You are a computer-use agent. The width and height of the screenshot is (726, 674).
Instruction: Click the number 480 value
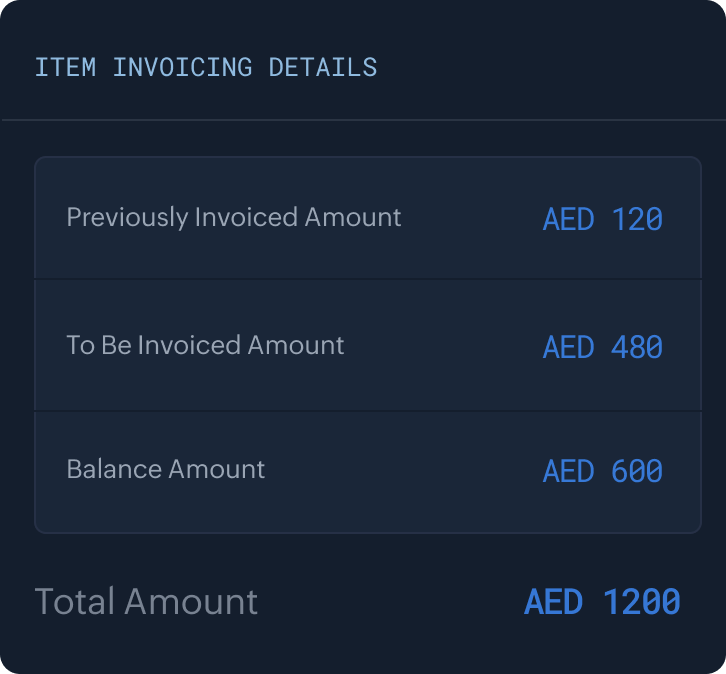pyautogui.click(x=637, y=347)
